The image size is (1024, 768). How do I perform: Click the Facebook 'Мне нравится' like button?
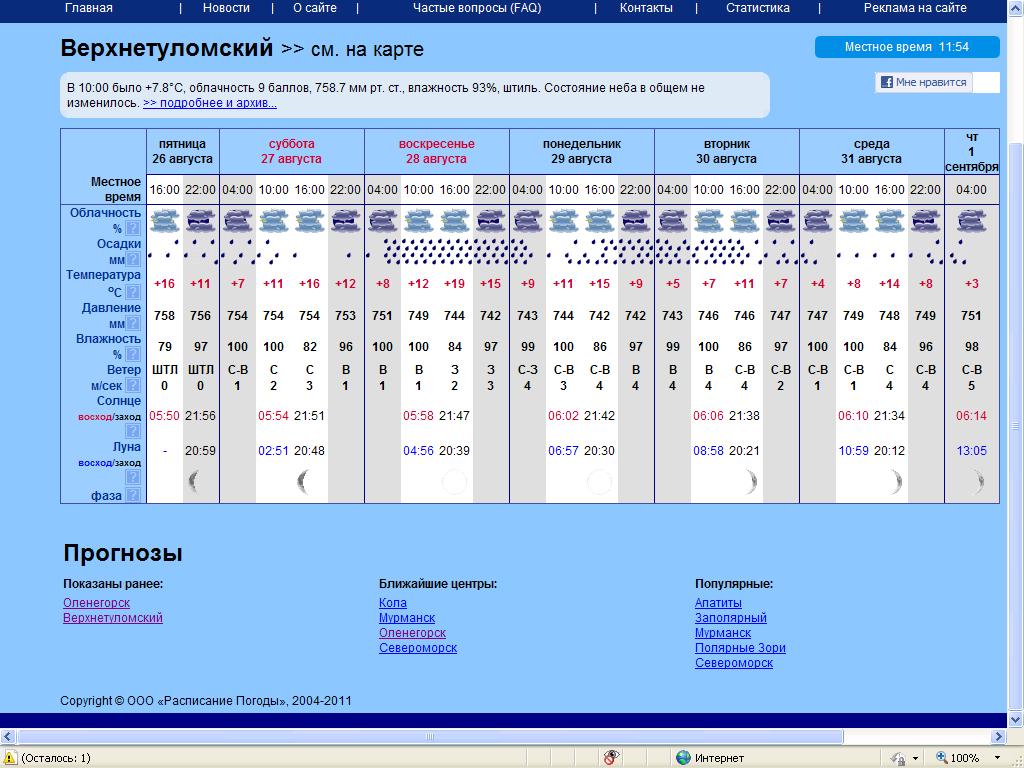(x=924, y=83)
